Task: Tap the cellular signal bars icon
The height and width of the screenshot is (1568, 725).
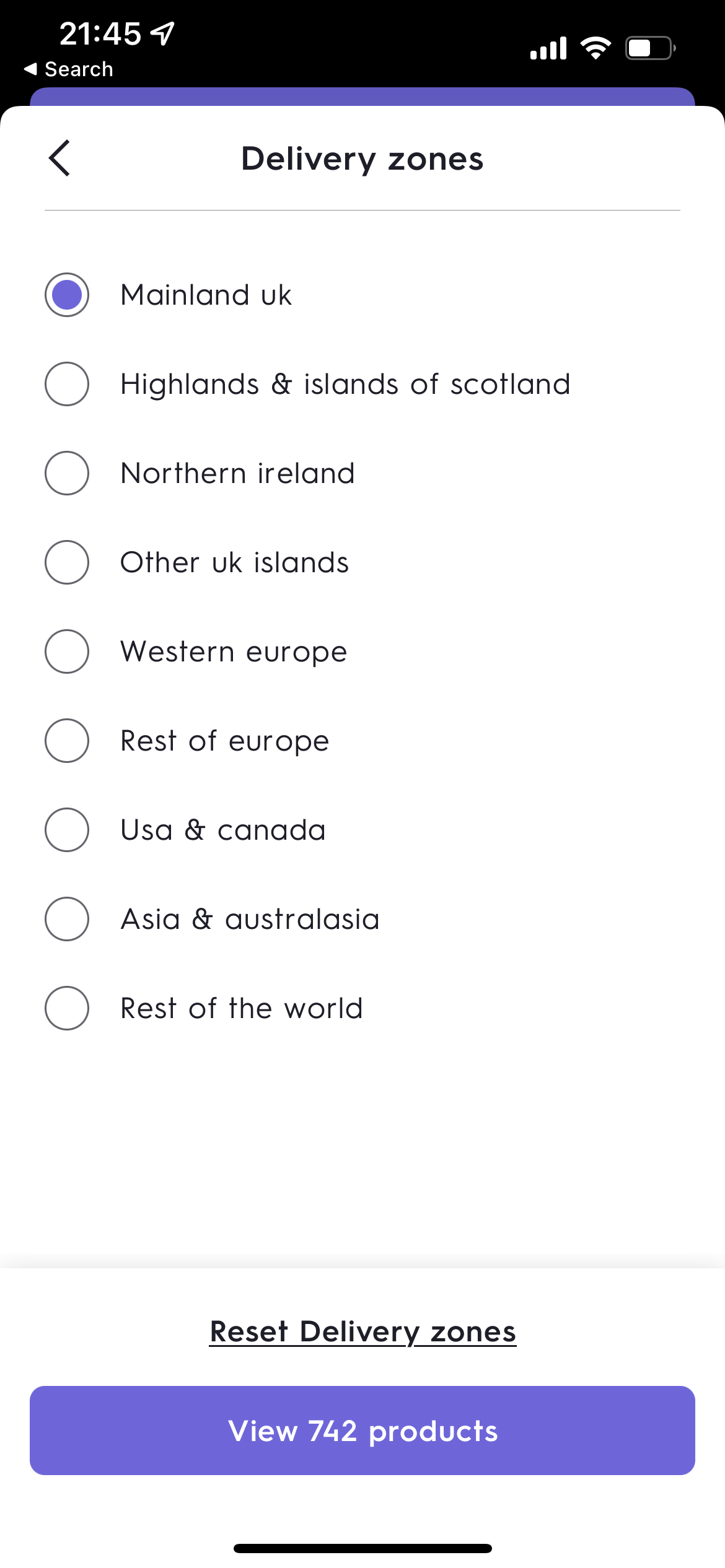Action: point(548,48)
